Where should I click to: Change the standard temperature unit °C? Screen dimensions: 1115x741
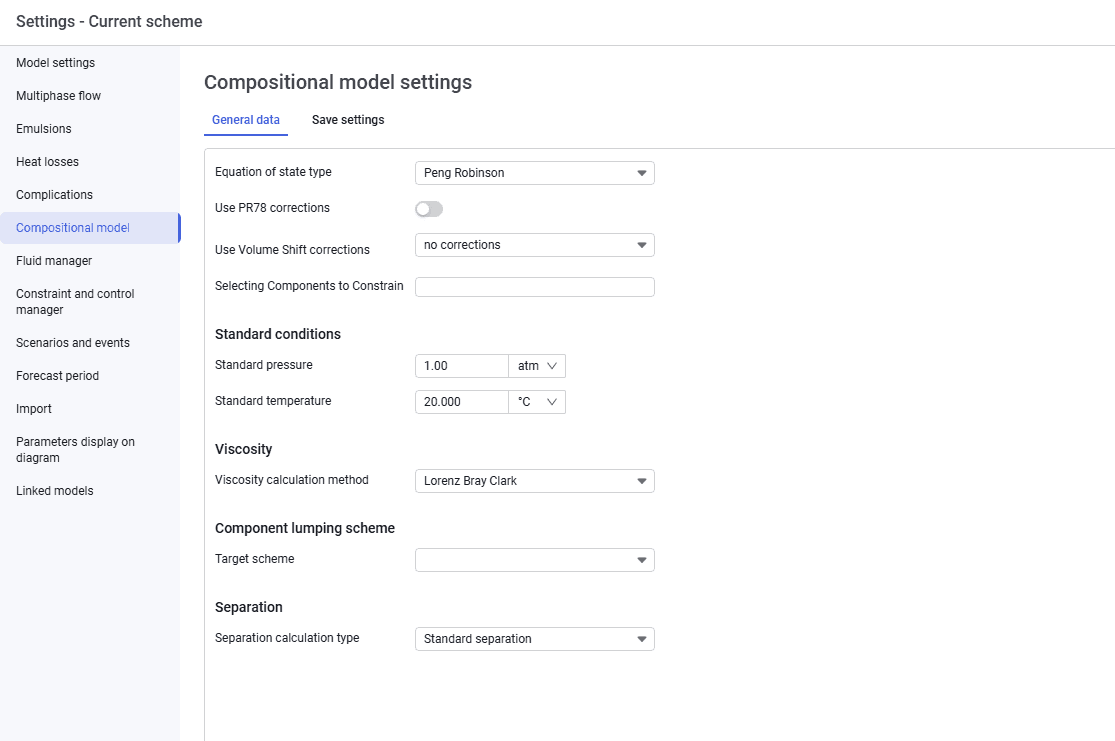[x=537, y=403]
